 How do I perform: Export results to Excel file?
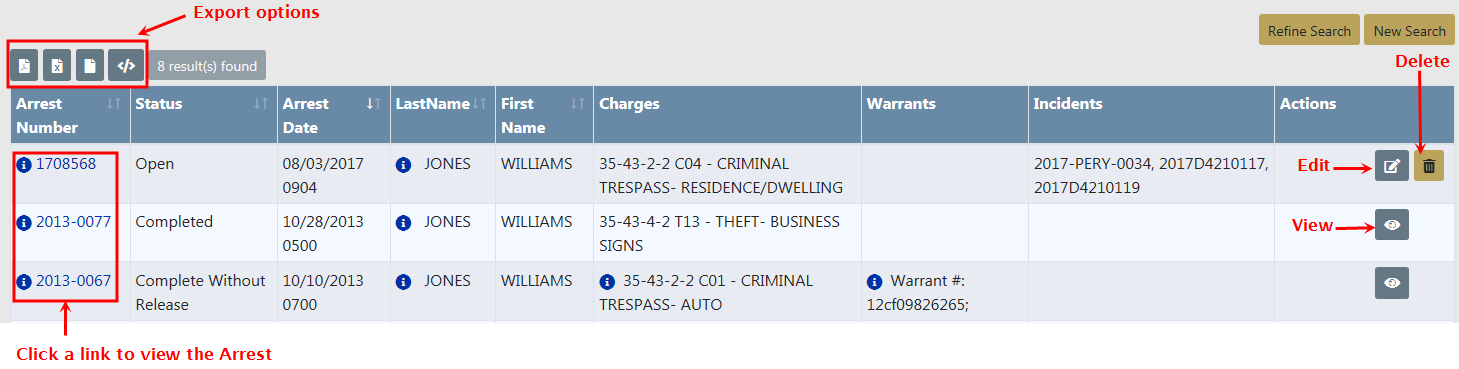pyautogui.click(x=57, y=66)
